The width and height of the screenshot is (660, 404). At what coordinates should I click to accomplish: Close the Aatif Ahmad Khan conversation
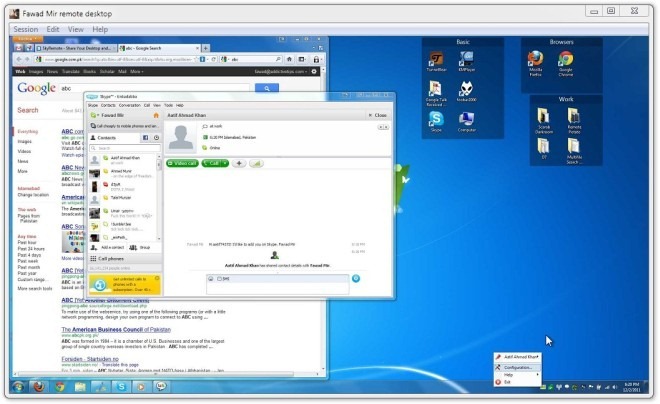click(x=378, y=115)
